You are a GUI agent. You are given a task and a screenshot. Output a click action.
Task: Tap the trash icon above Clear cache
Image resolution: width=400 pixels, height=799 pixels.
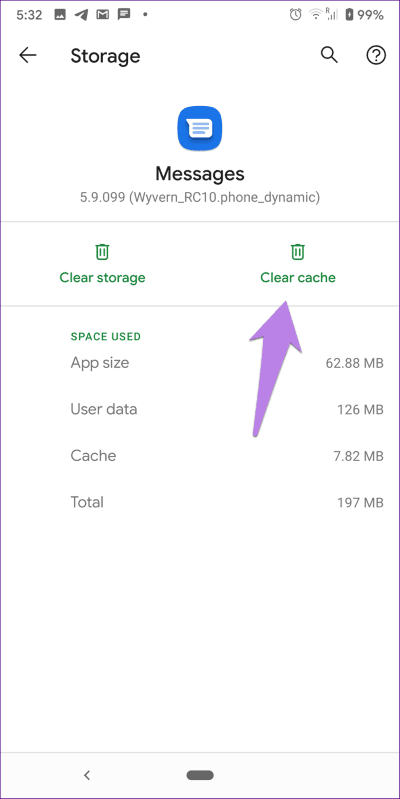click(298, 252)
